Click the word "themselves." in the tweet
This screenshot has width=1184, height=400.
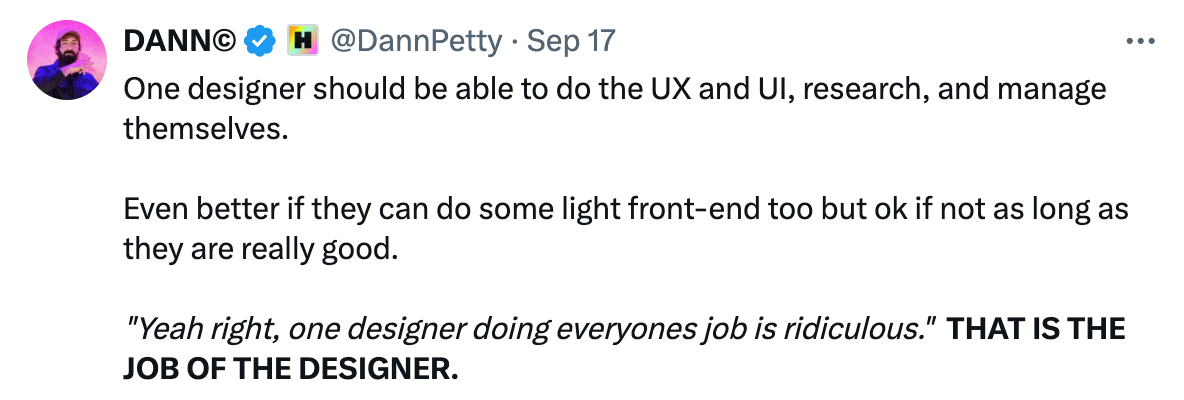206,129
